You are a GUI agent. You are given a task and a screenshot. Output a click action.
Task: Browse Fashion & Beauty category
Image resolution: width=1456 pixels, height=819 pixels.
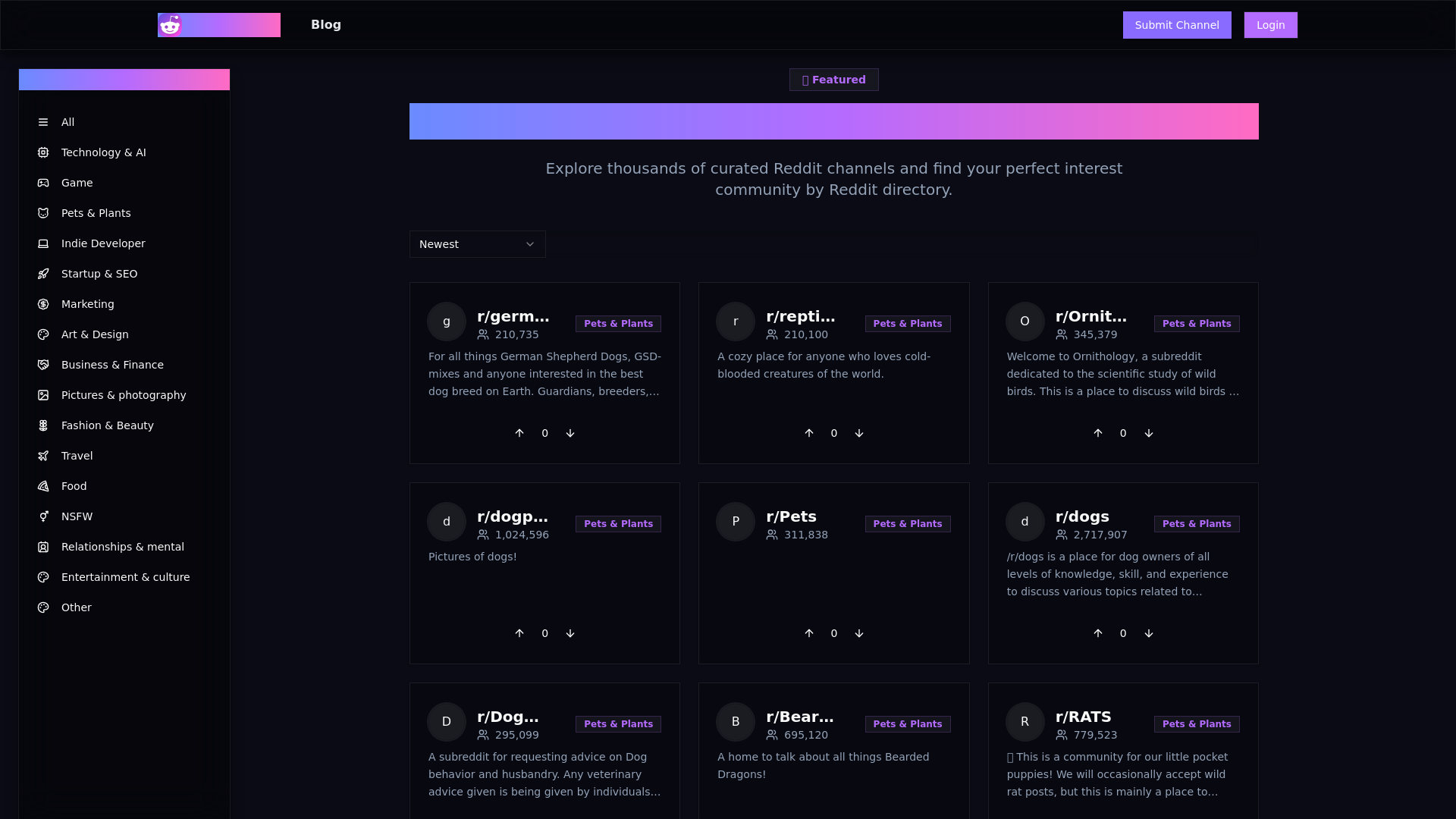[x=124, y=425]
